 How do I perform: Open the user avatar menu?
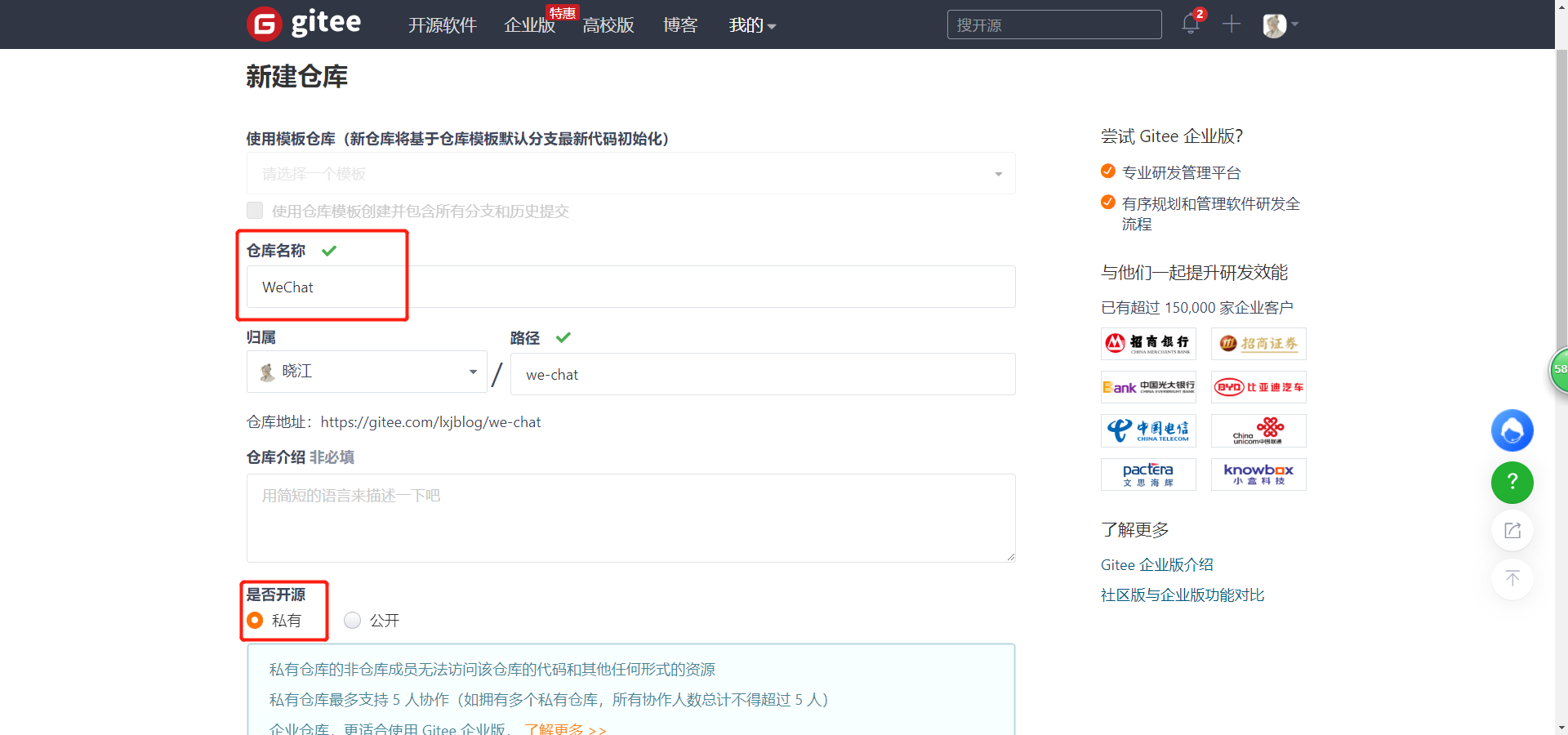pyautogui.click(x=1280, y=25)
